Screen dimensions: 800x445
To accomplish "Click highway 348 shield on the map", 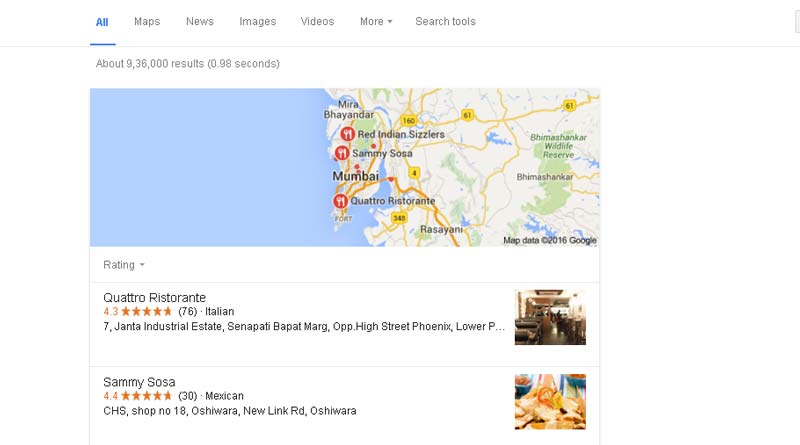I will point(399,218).
